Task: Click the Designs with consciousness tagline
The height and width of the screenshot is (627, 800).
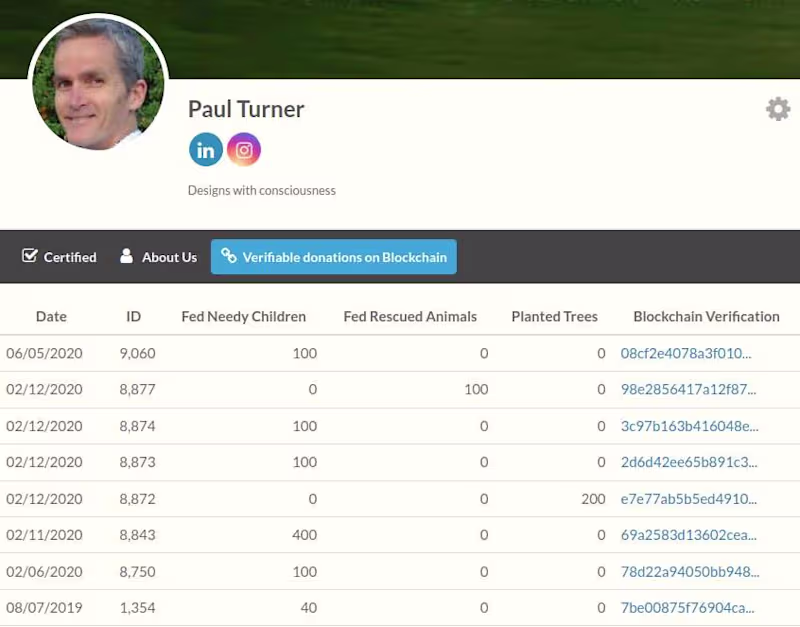Action: [x=262, y=190]
